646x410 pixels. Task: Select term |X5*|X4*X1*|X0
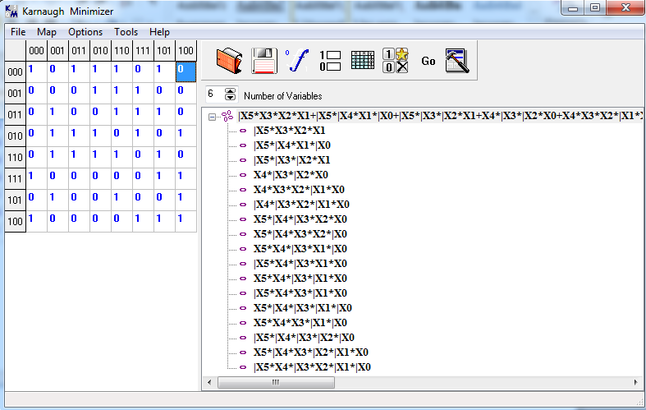pos(292,145)
